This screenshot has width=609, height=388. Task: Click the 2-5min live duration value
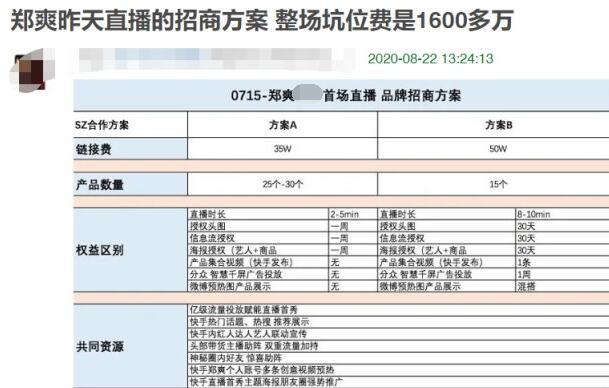coord(345,214)
